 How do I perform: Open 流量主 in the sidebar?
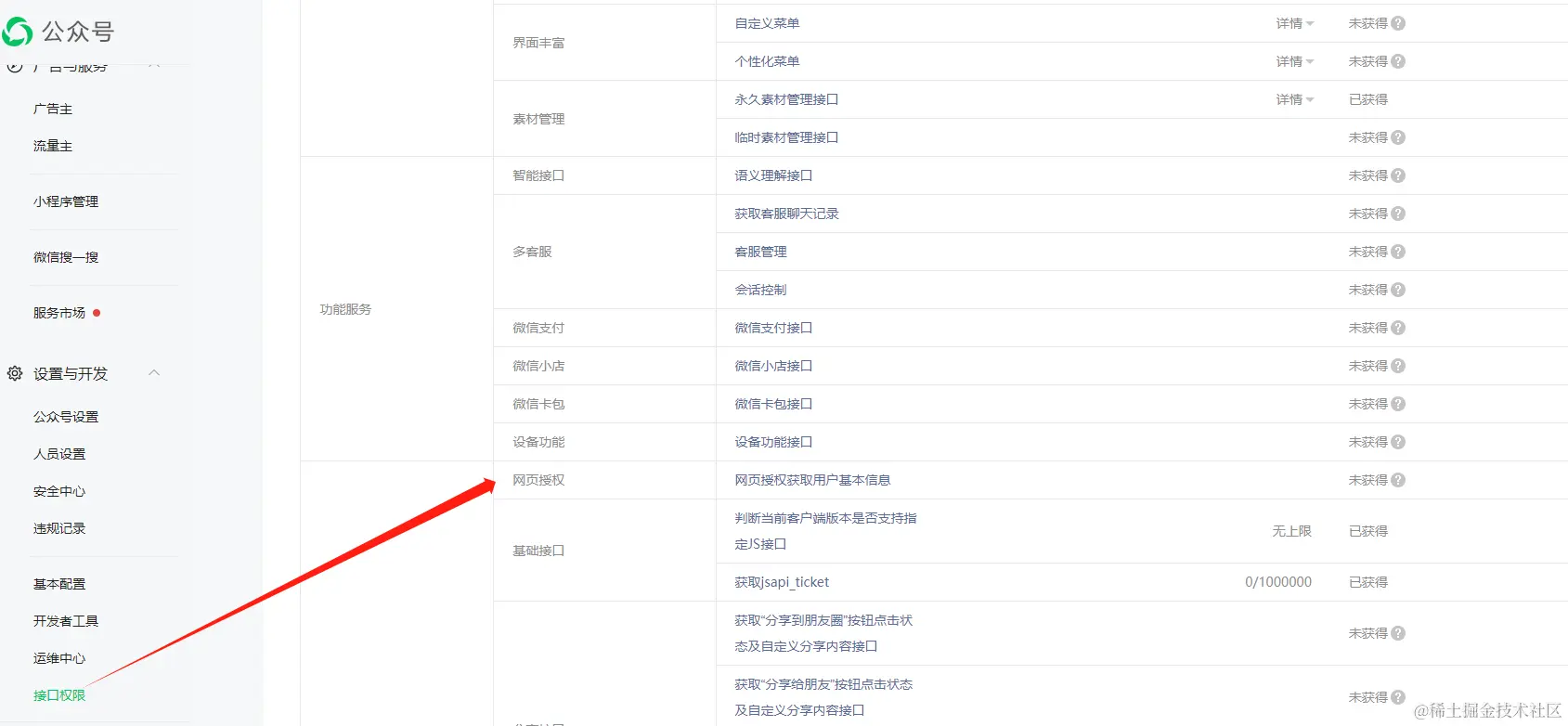pos(53,146)
